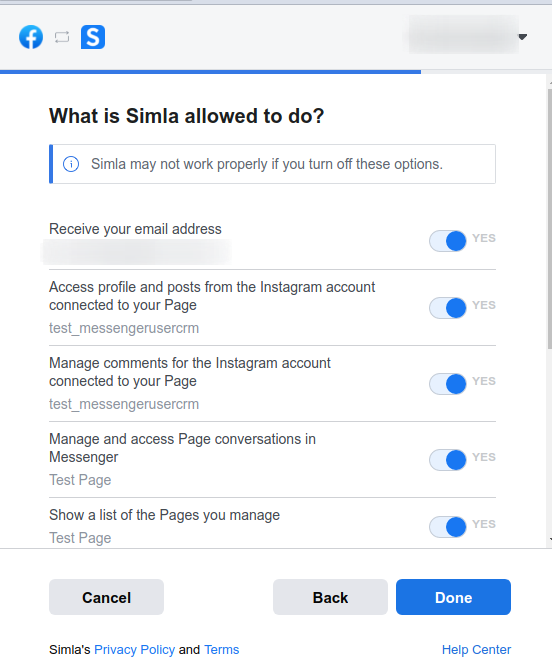
Task: Click the scrollbar down arrow
Action: (550, 539)
